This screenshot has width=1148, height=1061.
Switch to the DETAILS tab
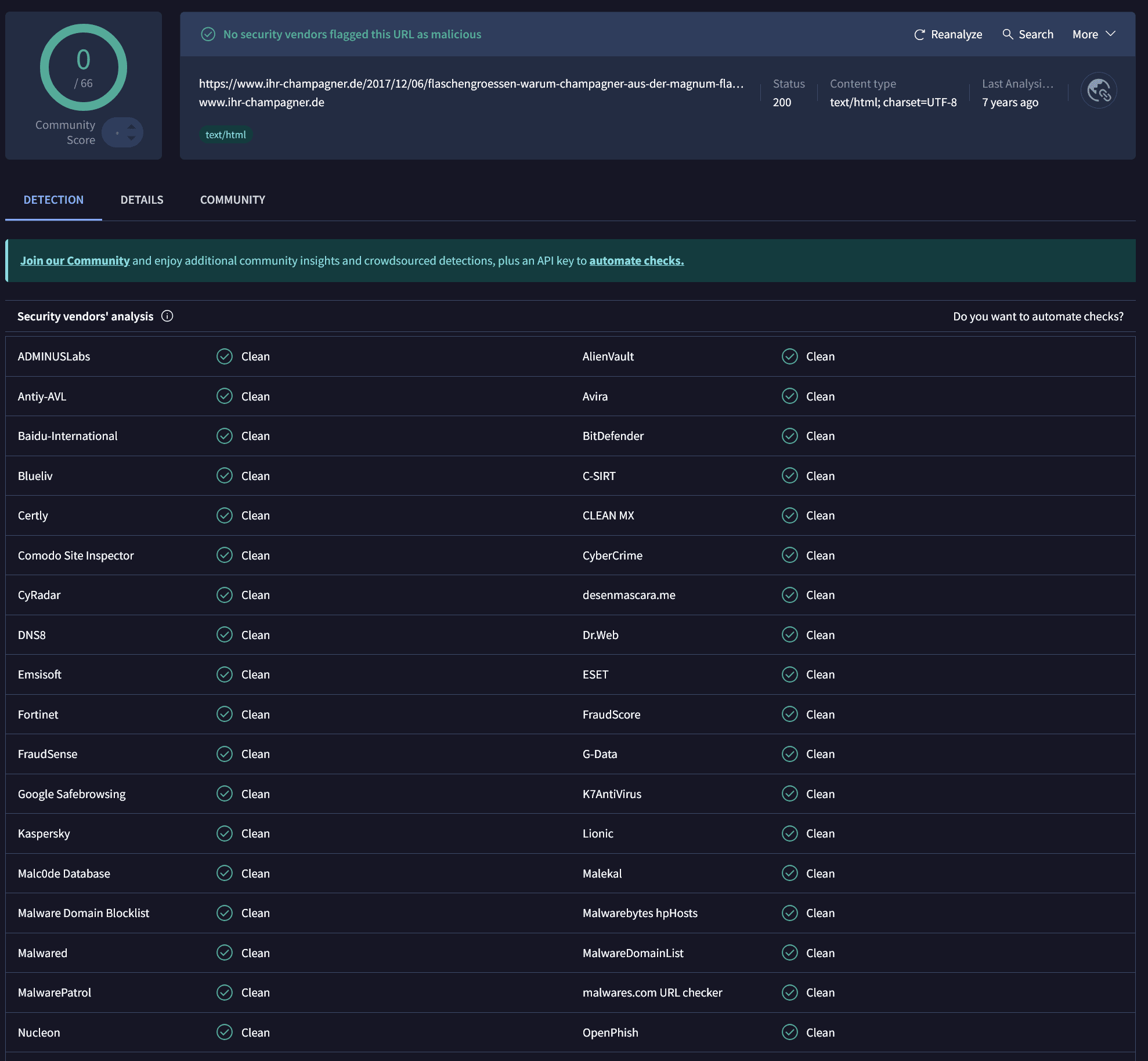(x=142, y=200)
